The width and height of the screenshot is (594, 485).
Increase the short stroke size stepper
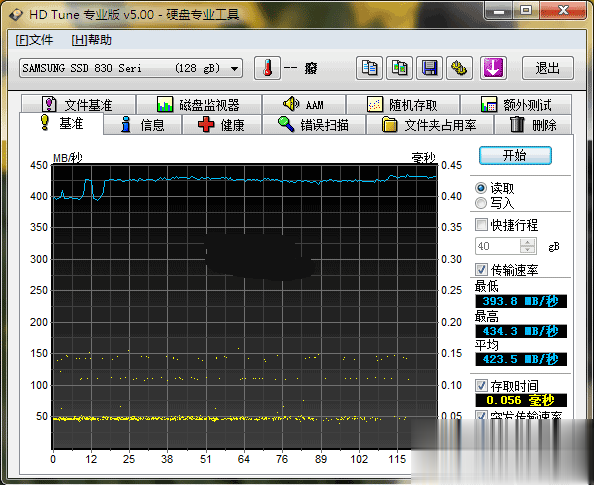point(528,242)
